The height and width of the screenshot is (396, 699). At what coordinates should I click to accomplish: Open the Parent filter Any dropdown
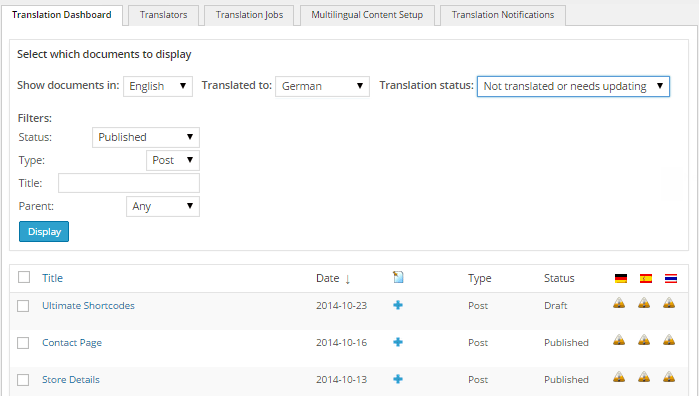(x=163, y=206)
